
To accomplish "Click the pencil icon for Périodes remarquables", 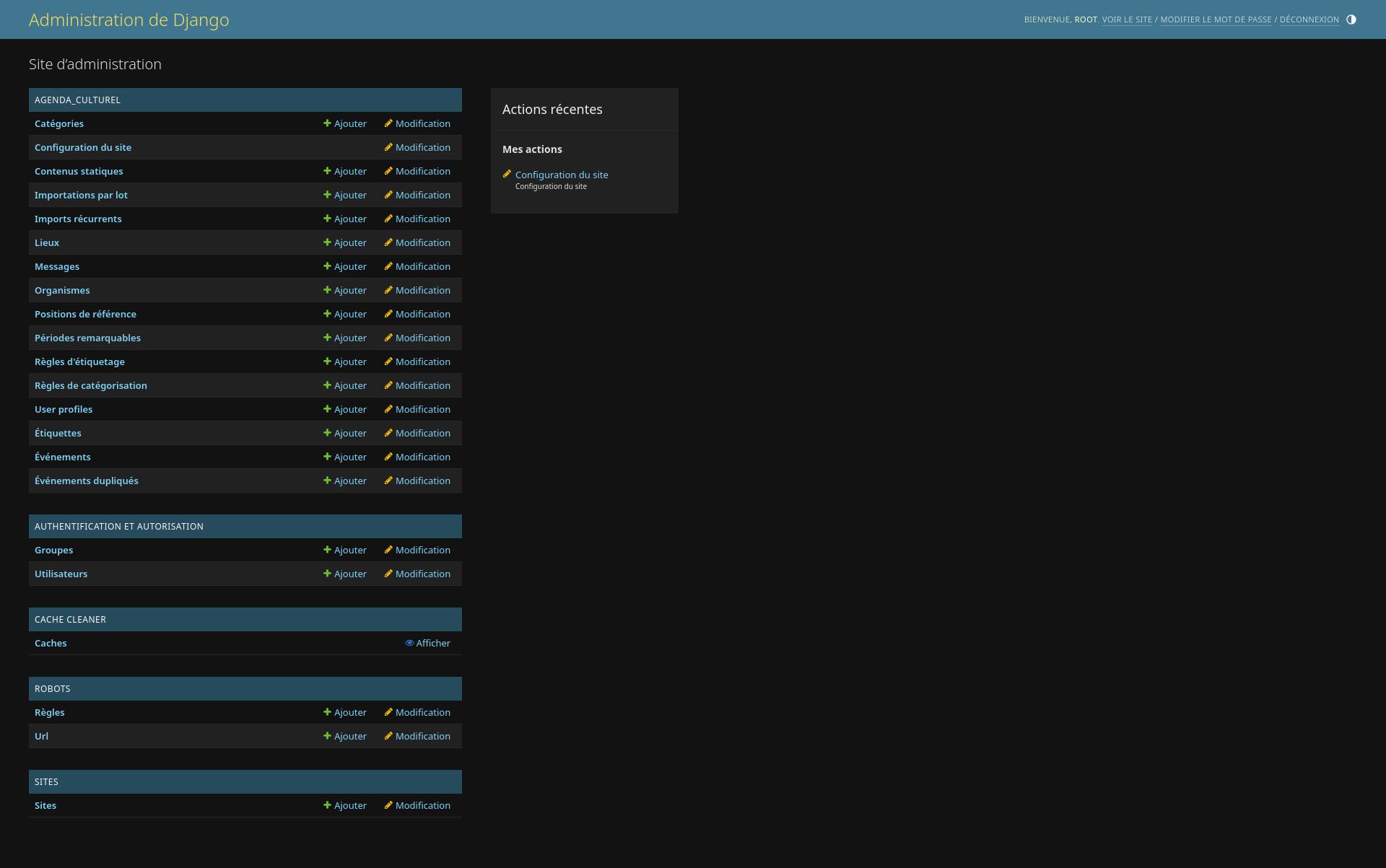I will (388, 338).
